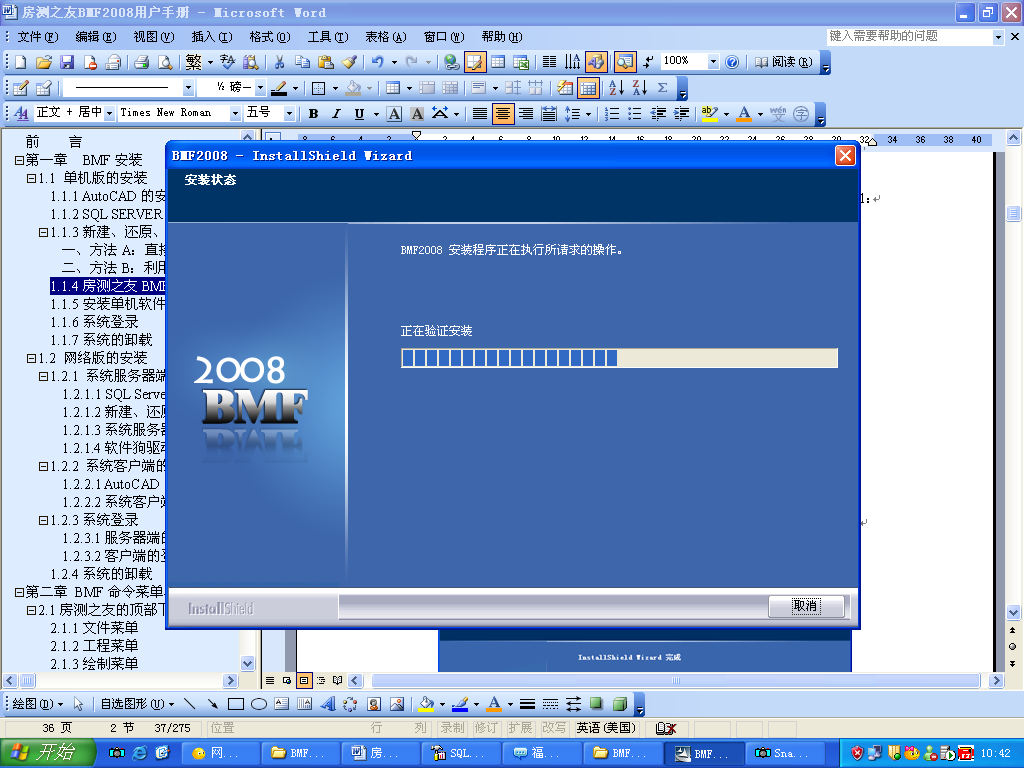The height and width of the screenshot is (768, 1024).
Task: Open the 插入(I) menu
Action: [x=212, y=37]
